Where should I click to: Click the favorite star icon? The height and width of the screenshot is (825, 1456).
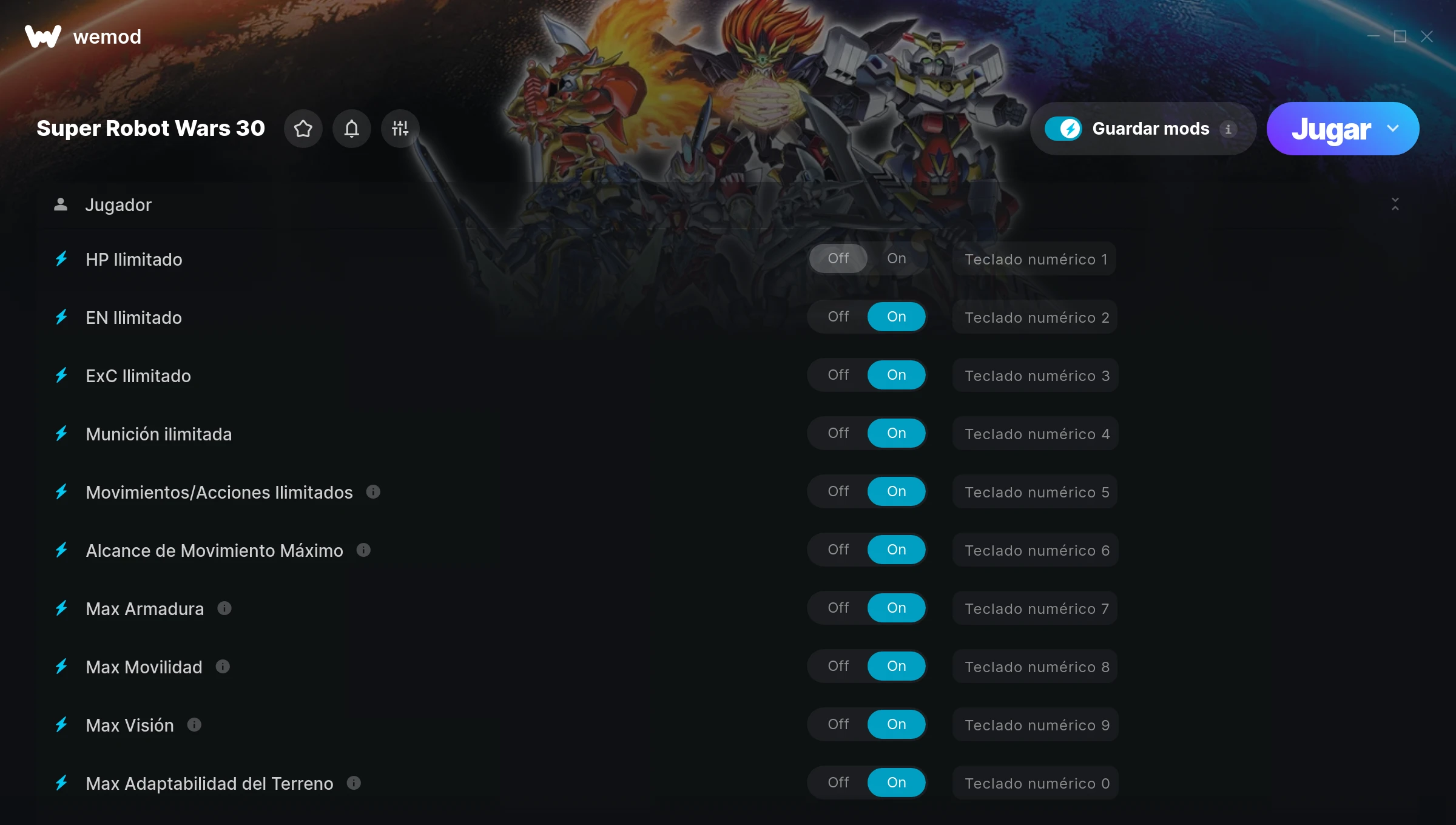point(303,129)
